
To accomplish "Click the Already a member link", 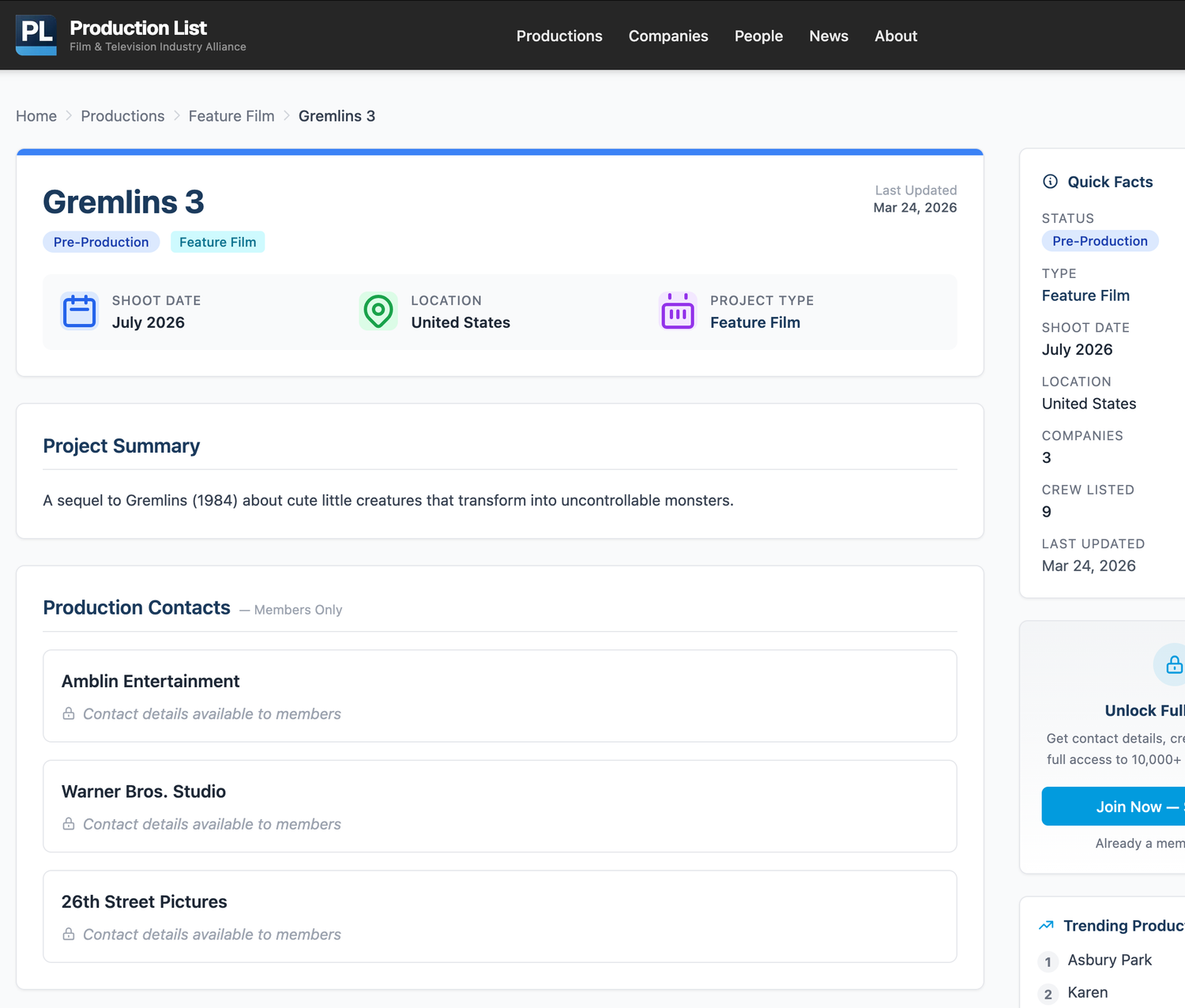I will (x=1140, y=844).
